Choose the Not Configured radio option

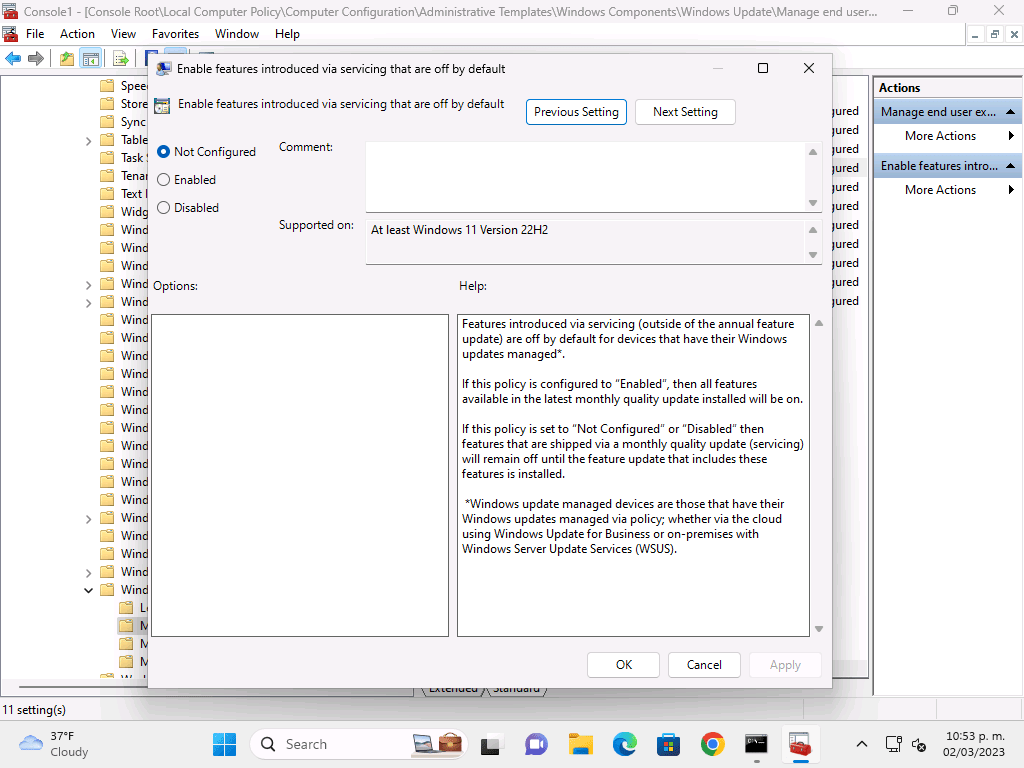(164, 152)
